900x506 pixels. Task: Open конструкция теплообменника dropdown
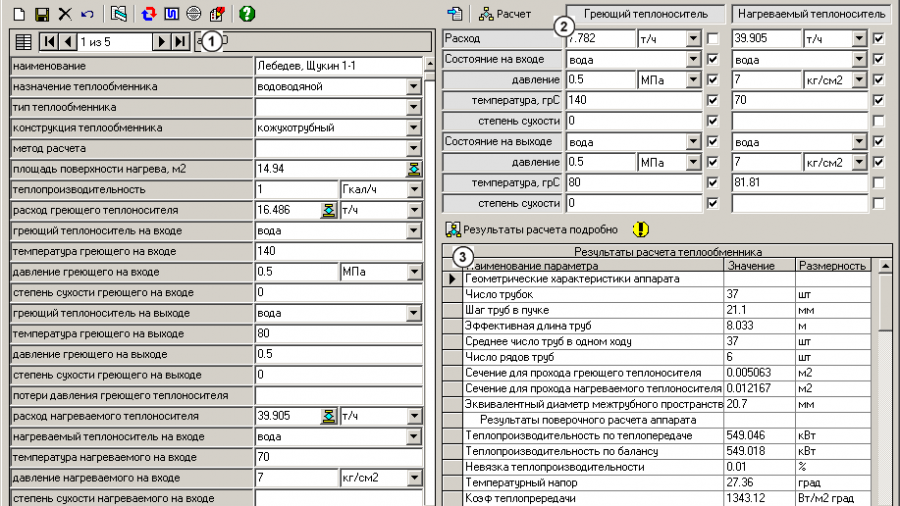(x=413, y=128)
